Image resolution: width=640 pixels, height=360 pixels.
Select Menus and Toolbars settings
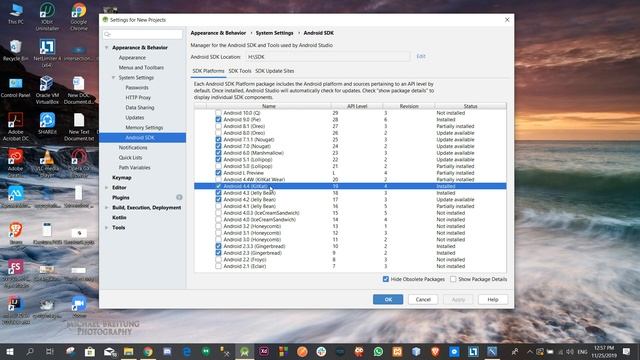point(141,68)
